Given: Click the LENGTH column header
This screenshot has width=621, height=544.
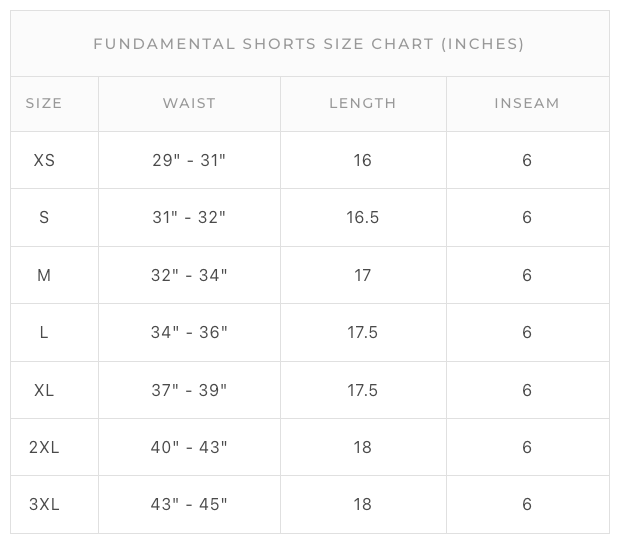Looking at the screenshot, I should (x=363, y=103).
